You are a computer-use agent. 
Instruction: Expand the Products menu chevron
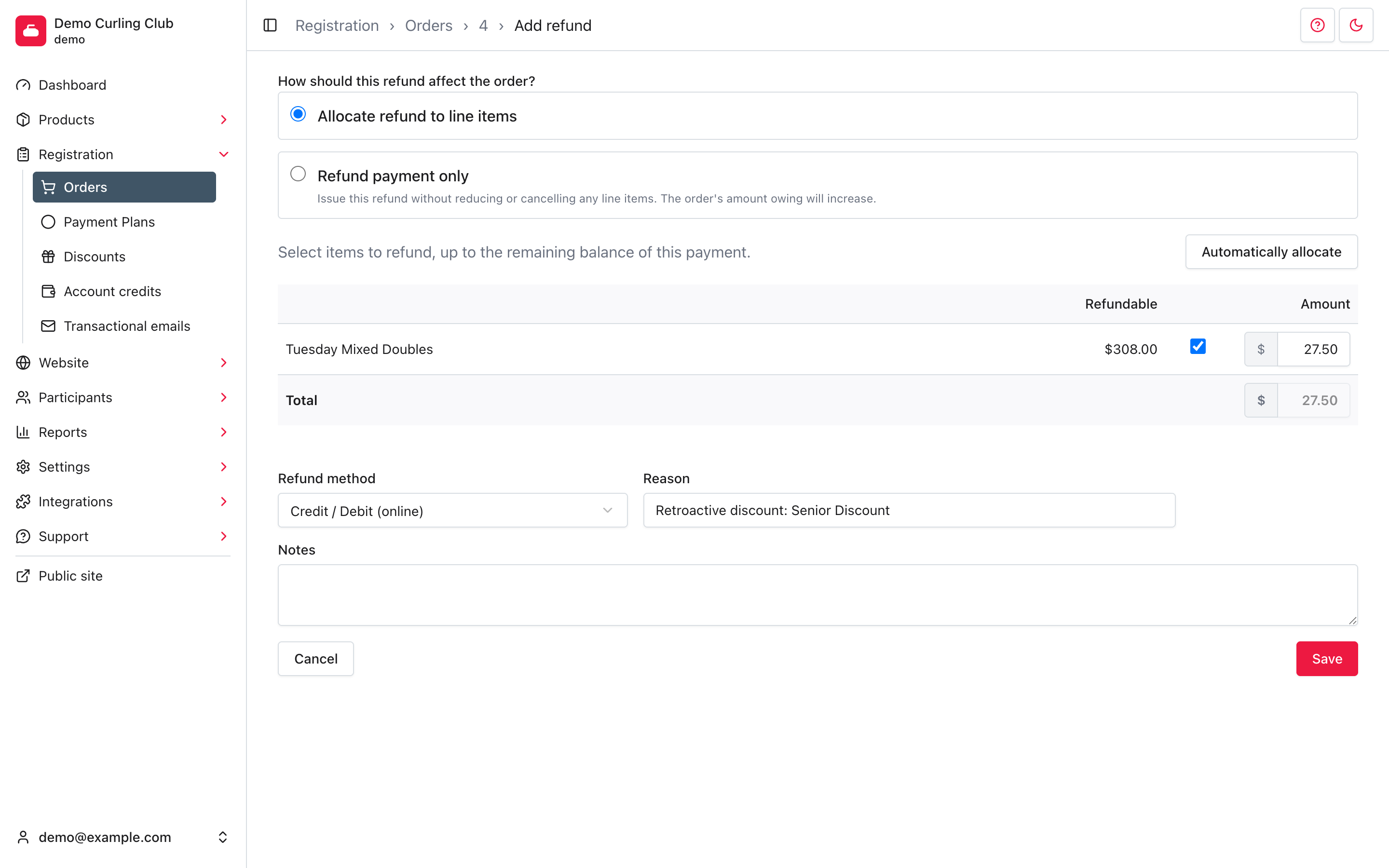pos(224,120)
